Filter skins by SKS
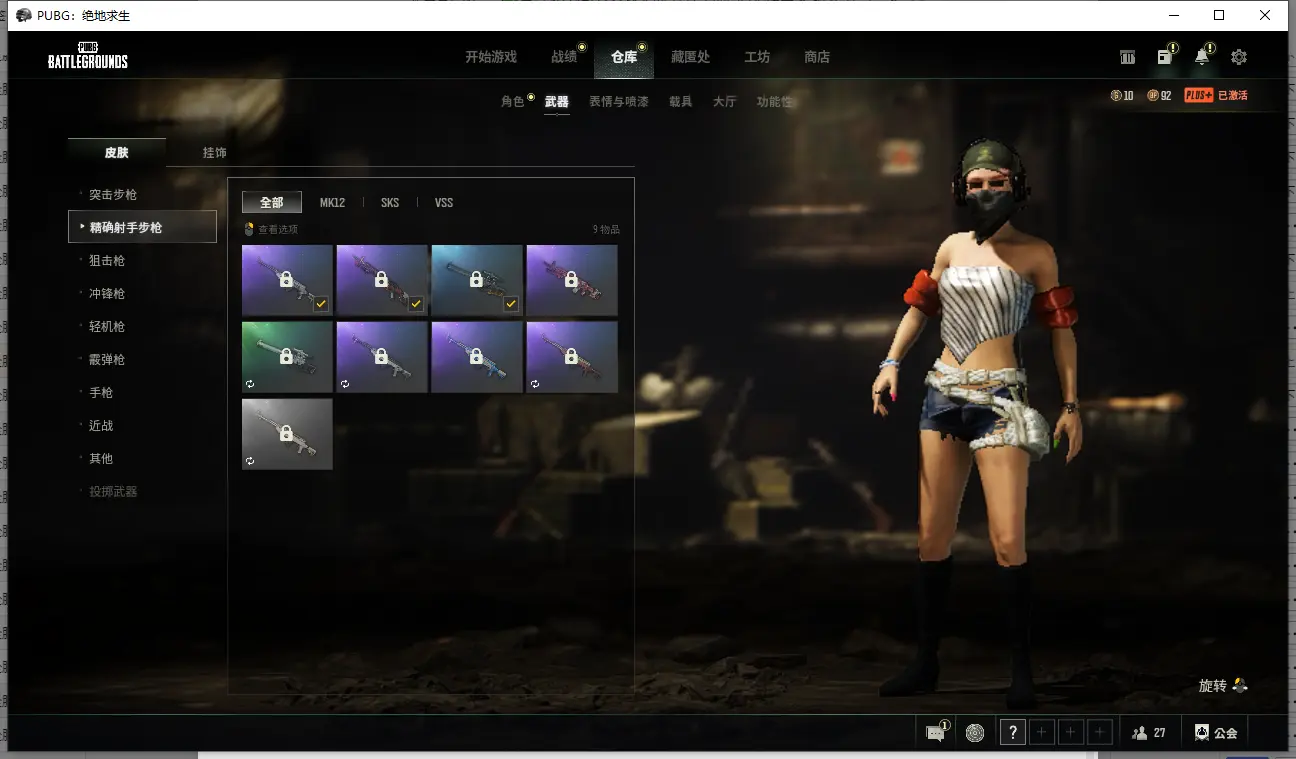The image size is (1296, 759). click(x=390, y=202)
